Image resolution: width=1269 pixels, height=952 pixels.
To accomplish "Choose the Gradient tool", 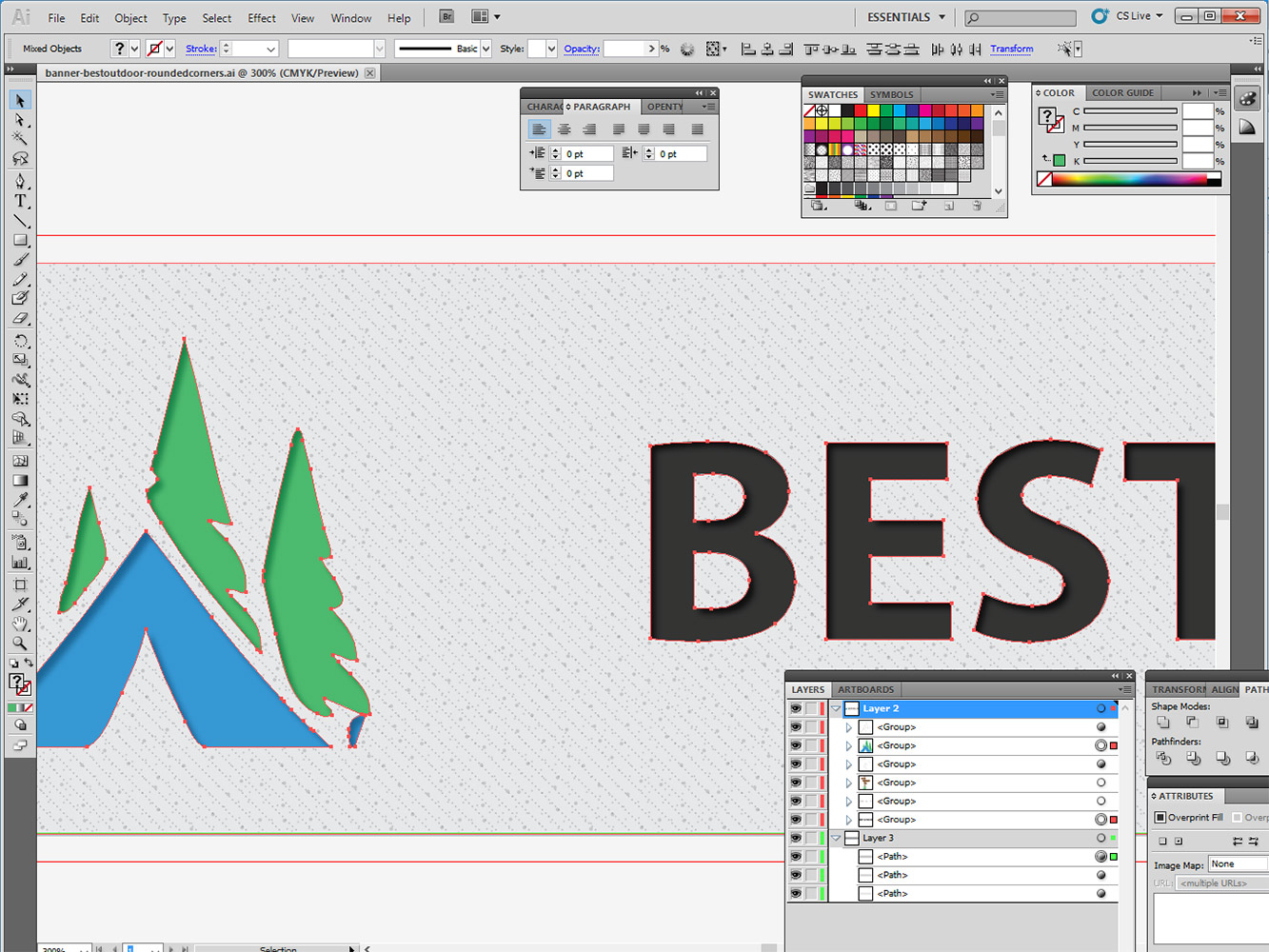I will click(20, 481).
